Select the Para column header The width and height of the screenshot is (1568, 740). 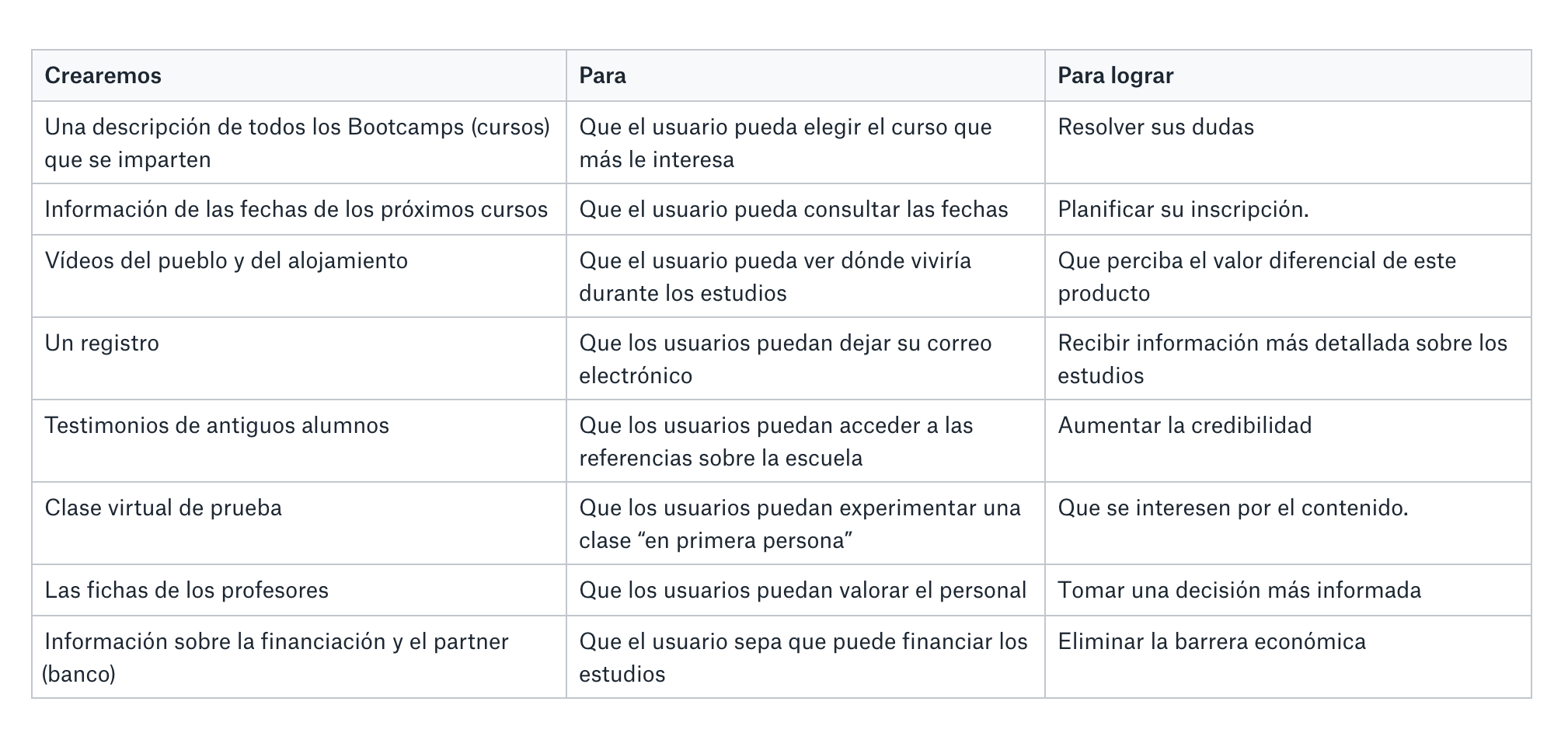pyautogui.click(x=806, y=75)
